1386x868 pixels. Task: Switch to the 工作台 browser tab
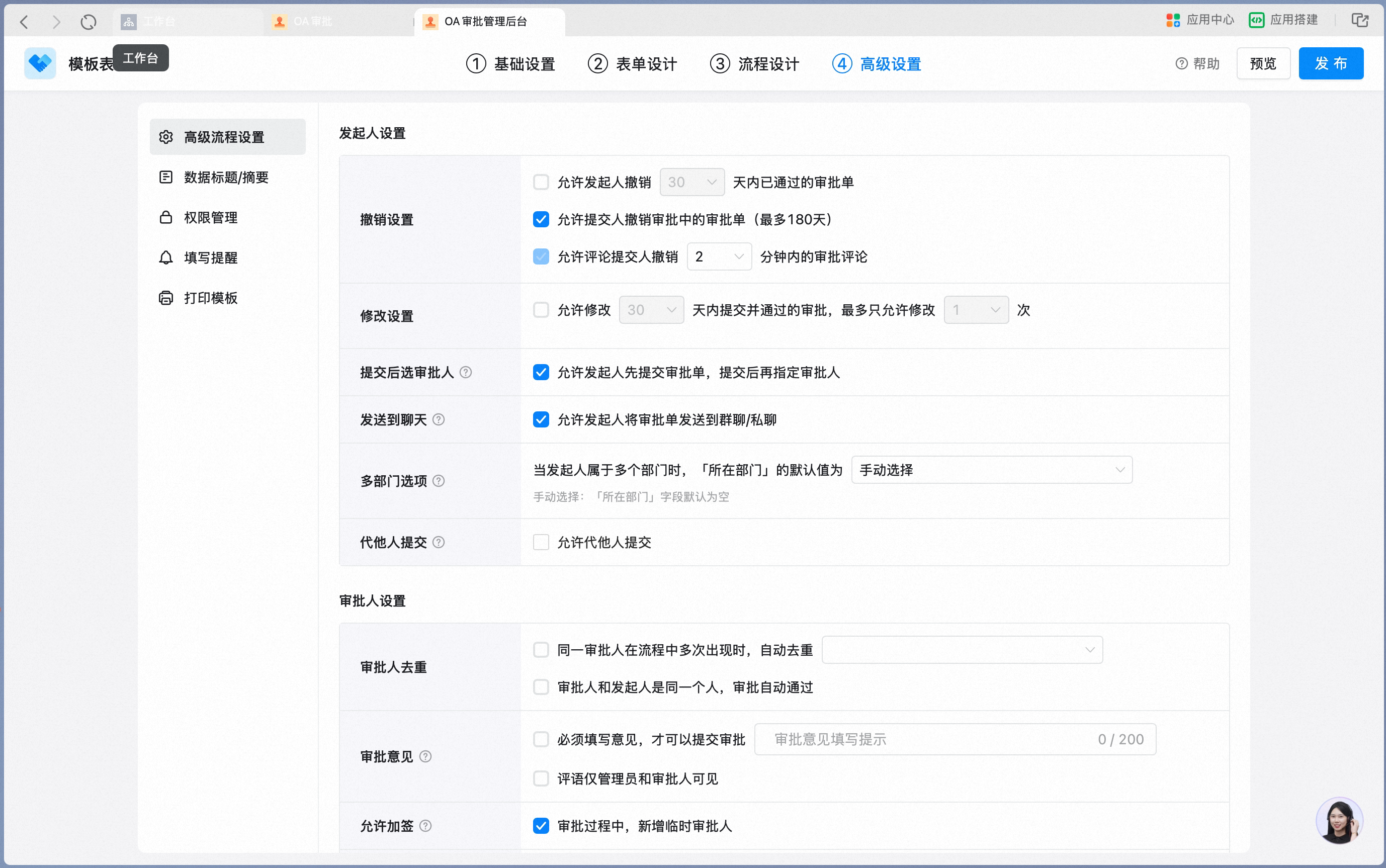188,22
